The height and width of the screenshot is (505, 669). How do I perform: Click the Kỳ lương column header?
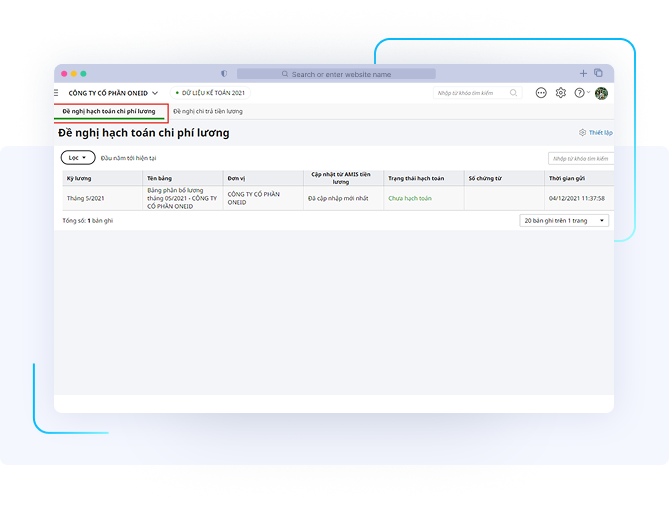pyautogui.click(x=78, y=178)
